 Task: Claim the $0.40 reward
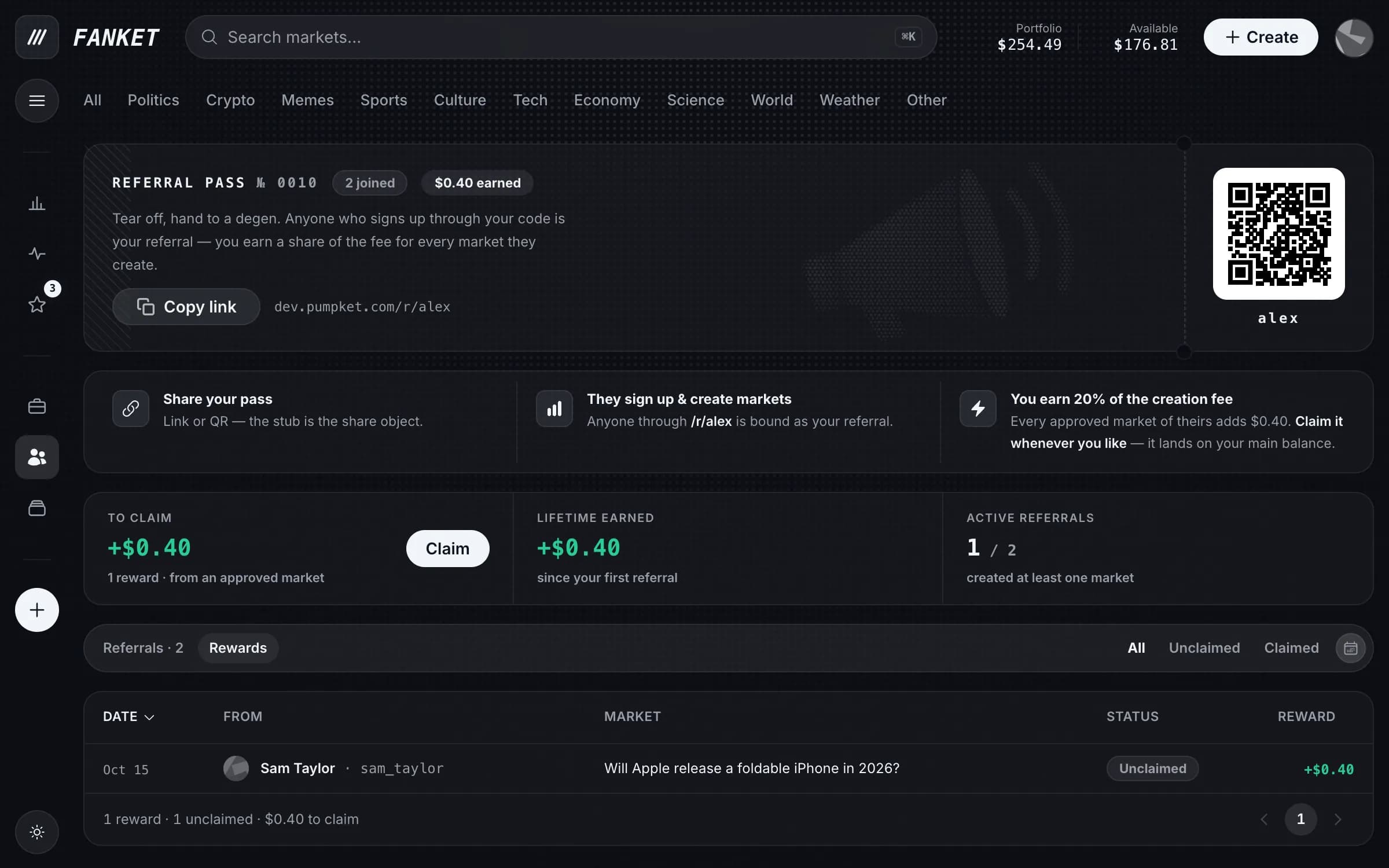447,549
